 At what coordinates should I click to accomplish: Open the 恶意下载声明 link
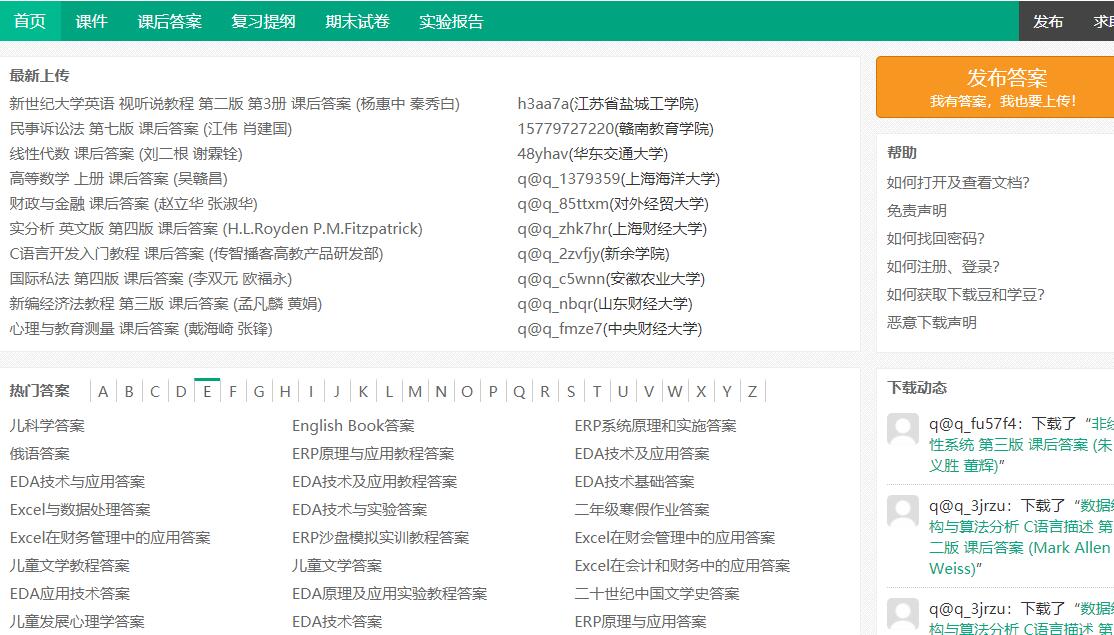[x=929, y=323]
